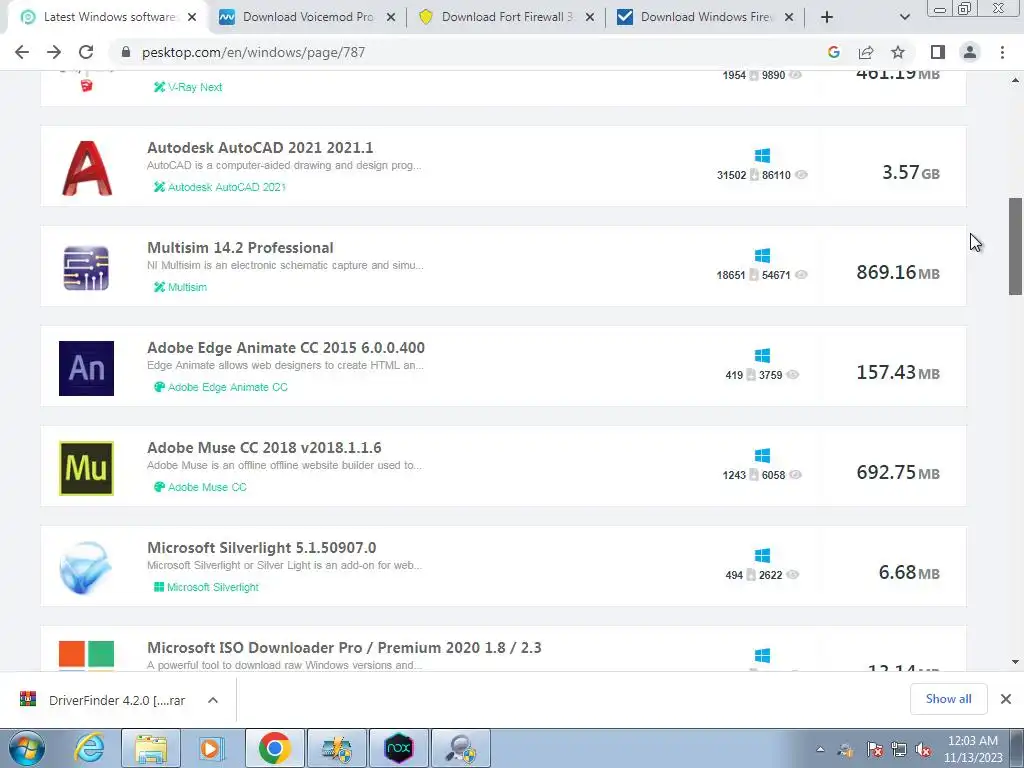Click Windows platform icon in Silverlight row
The width and height of the screenshot is (1024, 768).
point(762,555)
